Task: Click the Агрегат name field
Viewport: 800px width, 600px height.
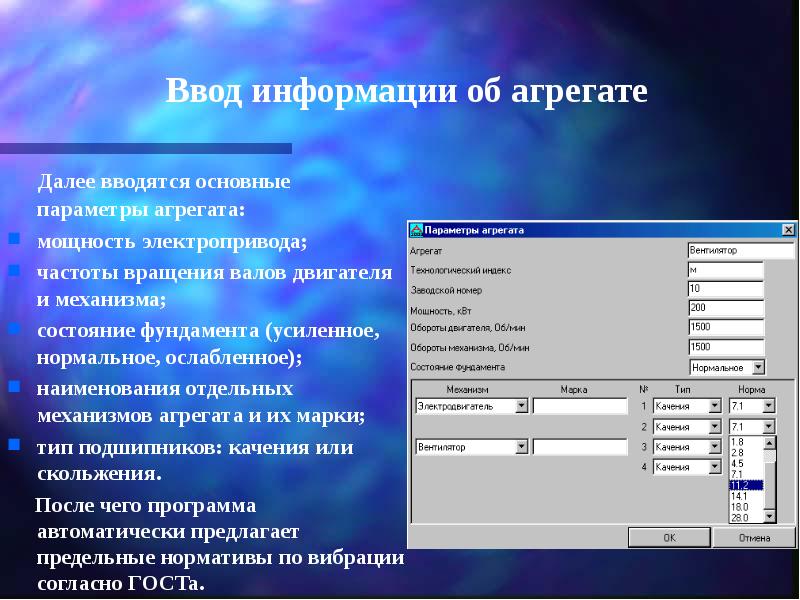Action: [x=726, y=250]
